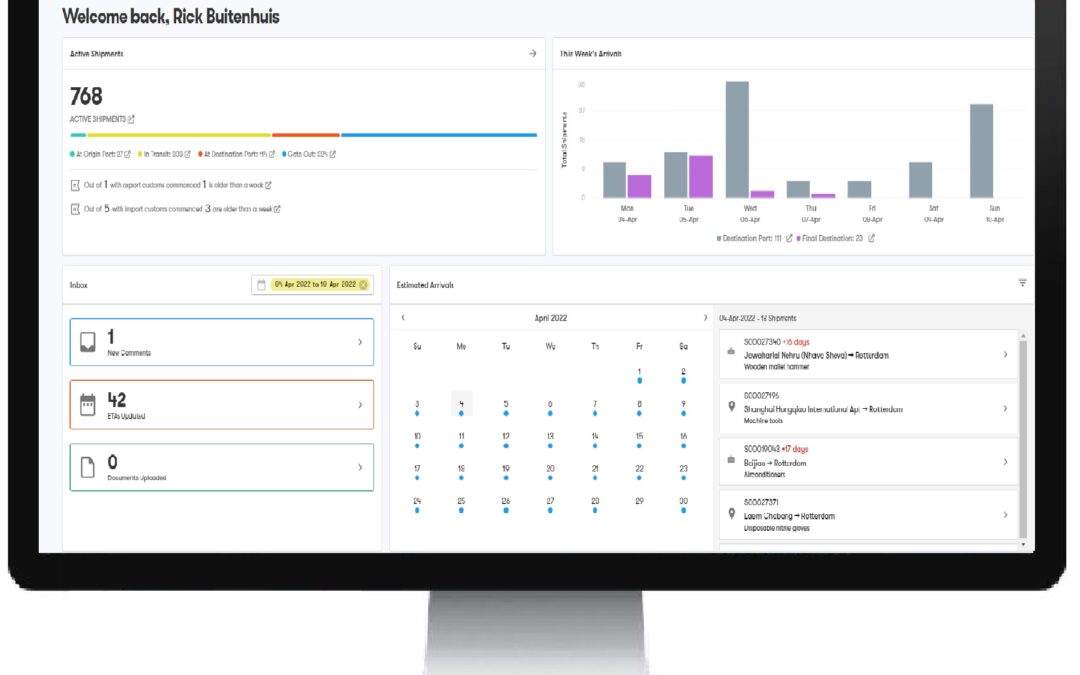
Task: Click the In Transit legend label
Action: point(163,154)
